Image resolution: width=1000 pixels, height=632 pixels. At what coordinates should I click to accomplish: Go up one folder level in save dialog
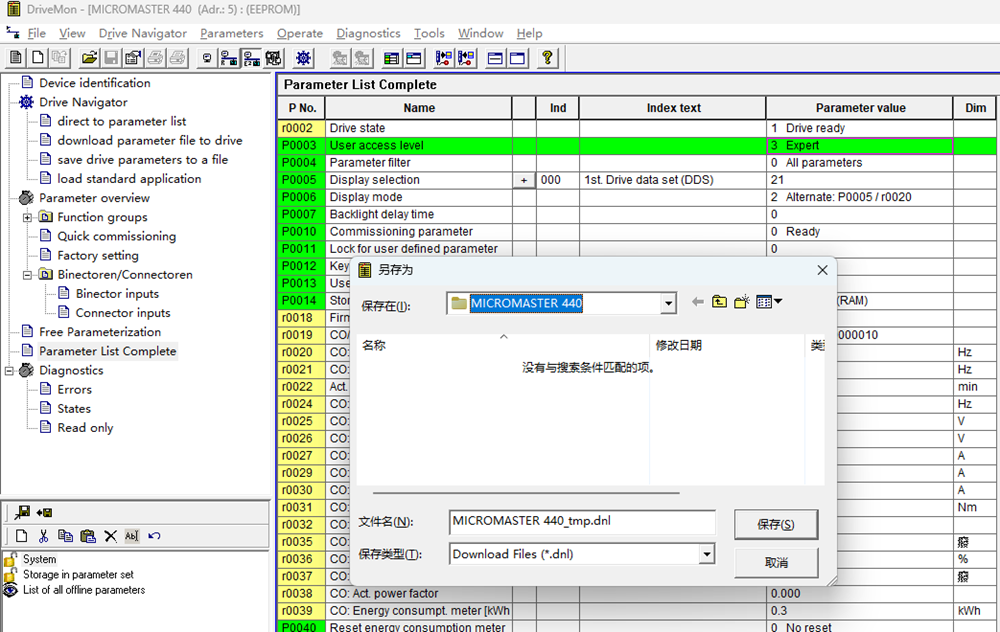pyautogui.click(x=719, y=302)
